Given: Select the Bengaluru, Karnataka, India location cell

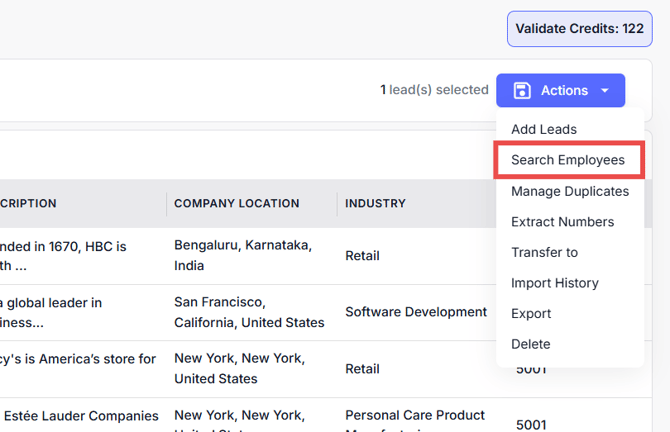Looking at the screenshot, I should click(x=242, y=255).
